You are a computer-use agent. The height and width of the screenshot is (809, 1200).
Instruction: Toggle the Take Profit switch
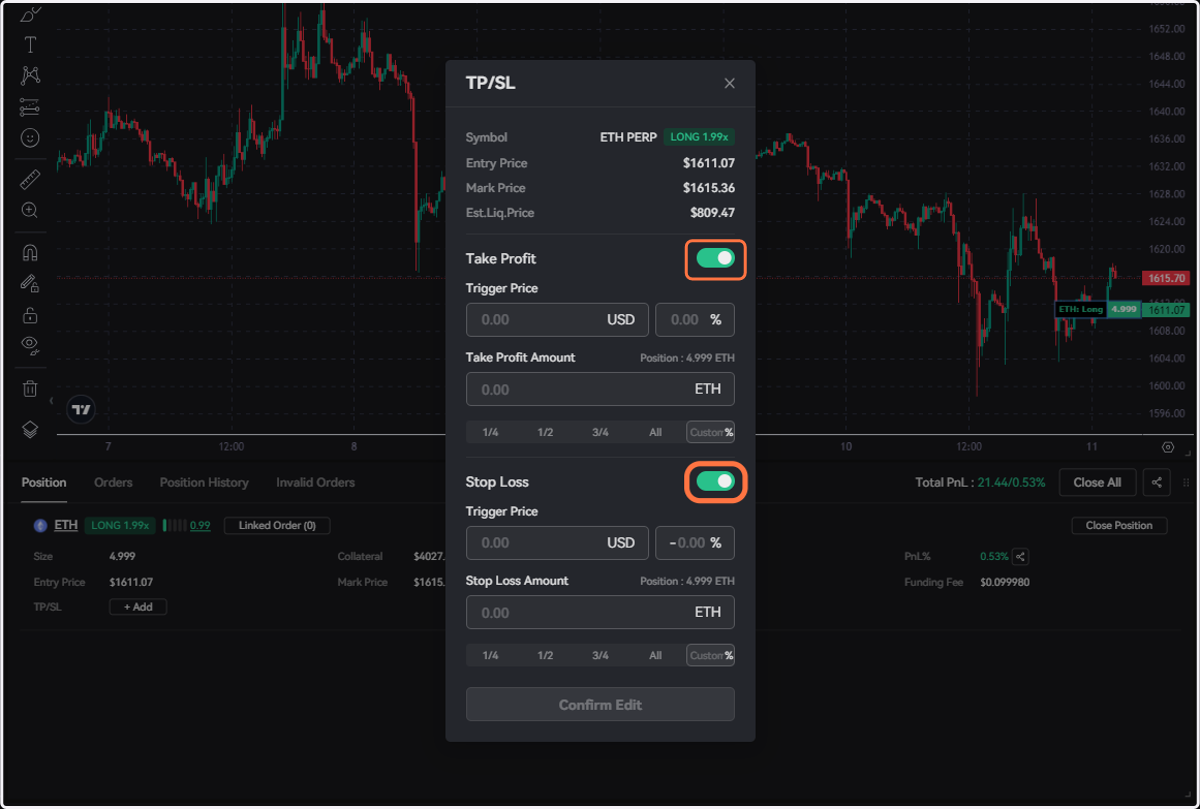point(716,259)
